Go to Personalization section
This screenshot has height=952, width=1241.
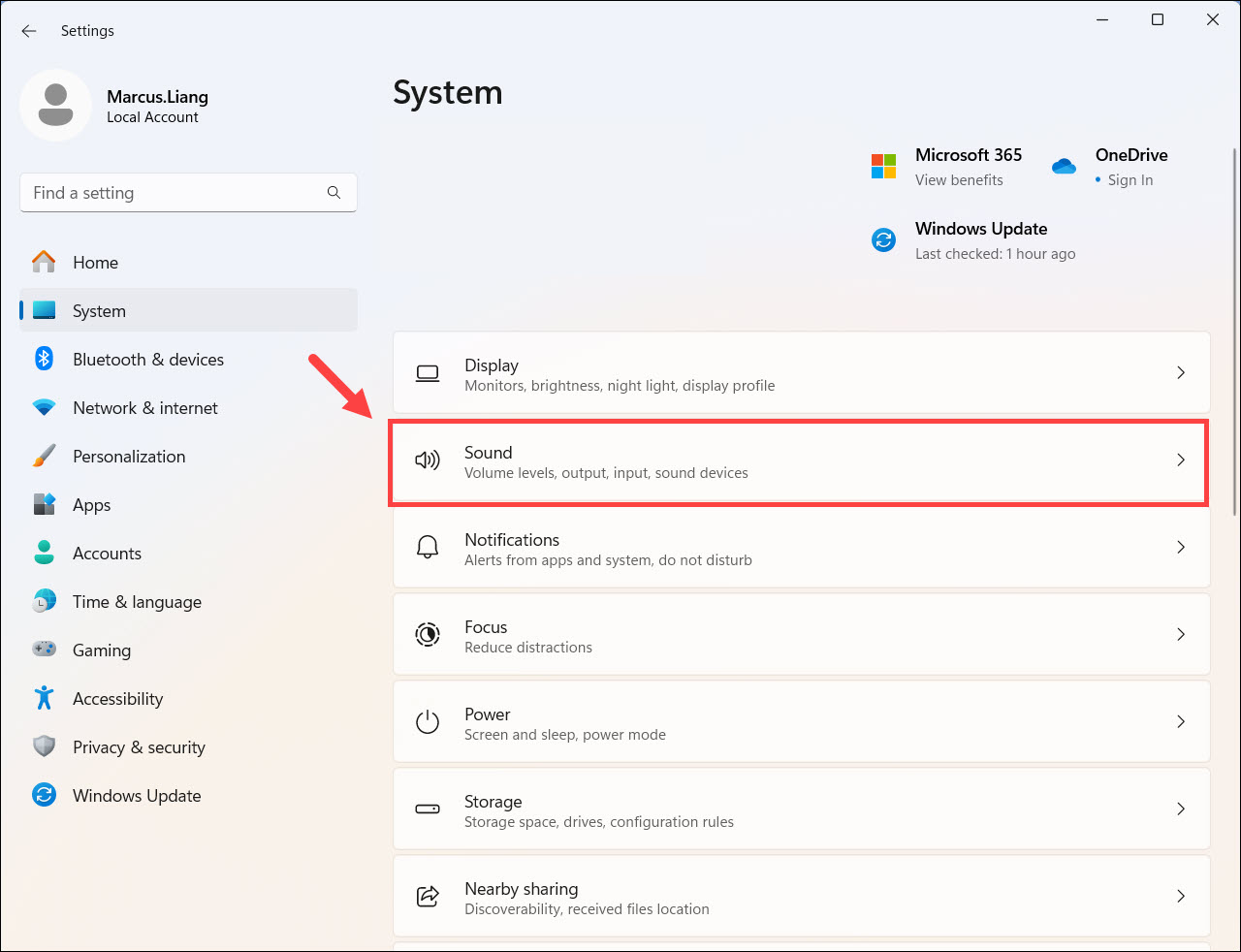[x=129, y=457]
